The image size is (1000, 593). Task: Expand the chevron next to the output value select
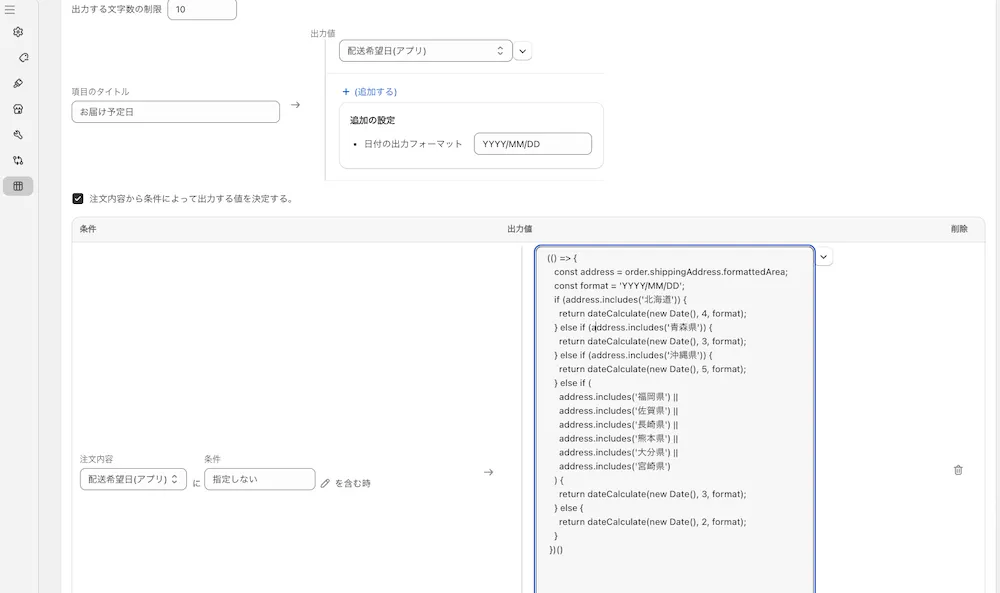click(524, 51)
